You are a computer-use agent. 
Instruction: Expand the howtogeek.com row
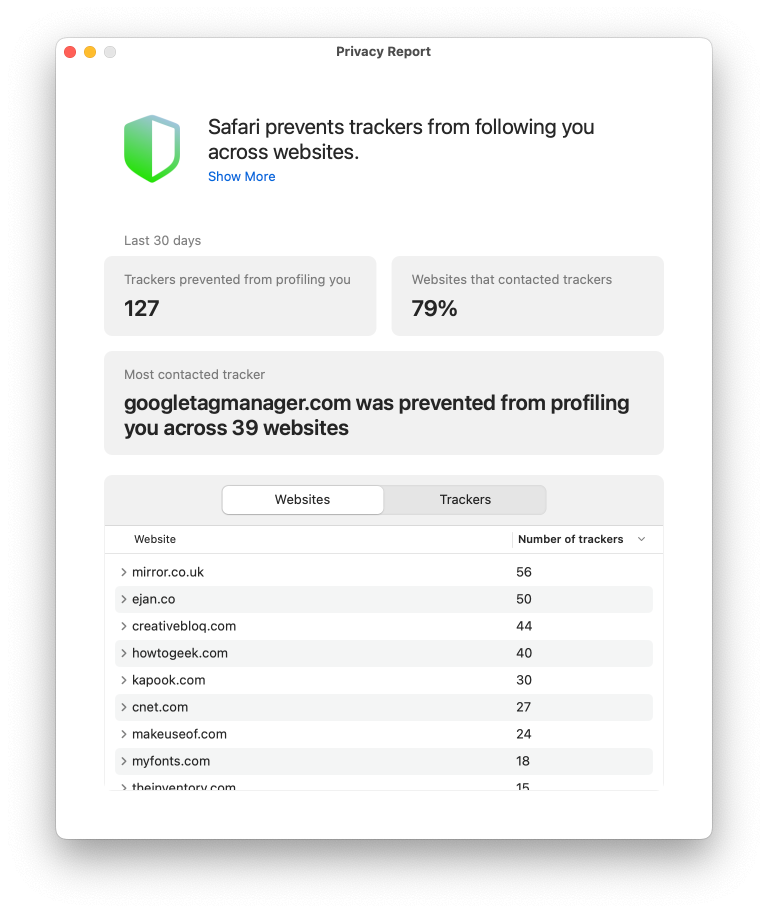coord(124,653)
